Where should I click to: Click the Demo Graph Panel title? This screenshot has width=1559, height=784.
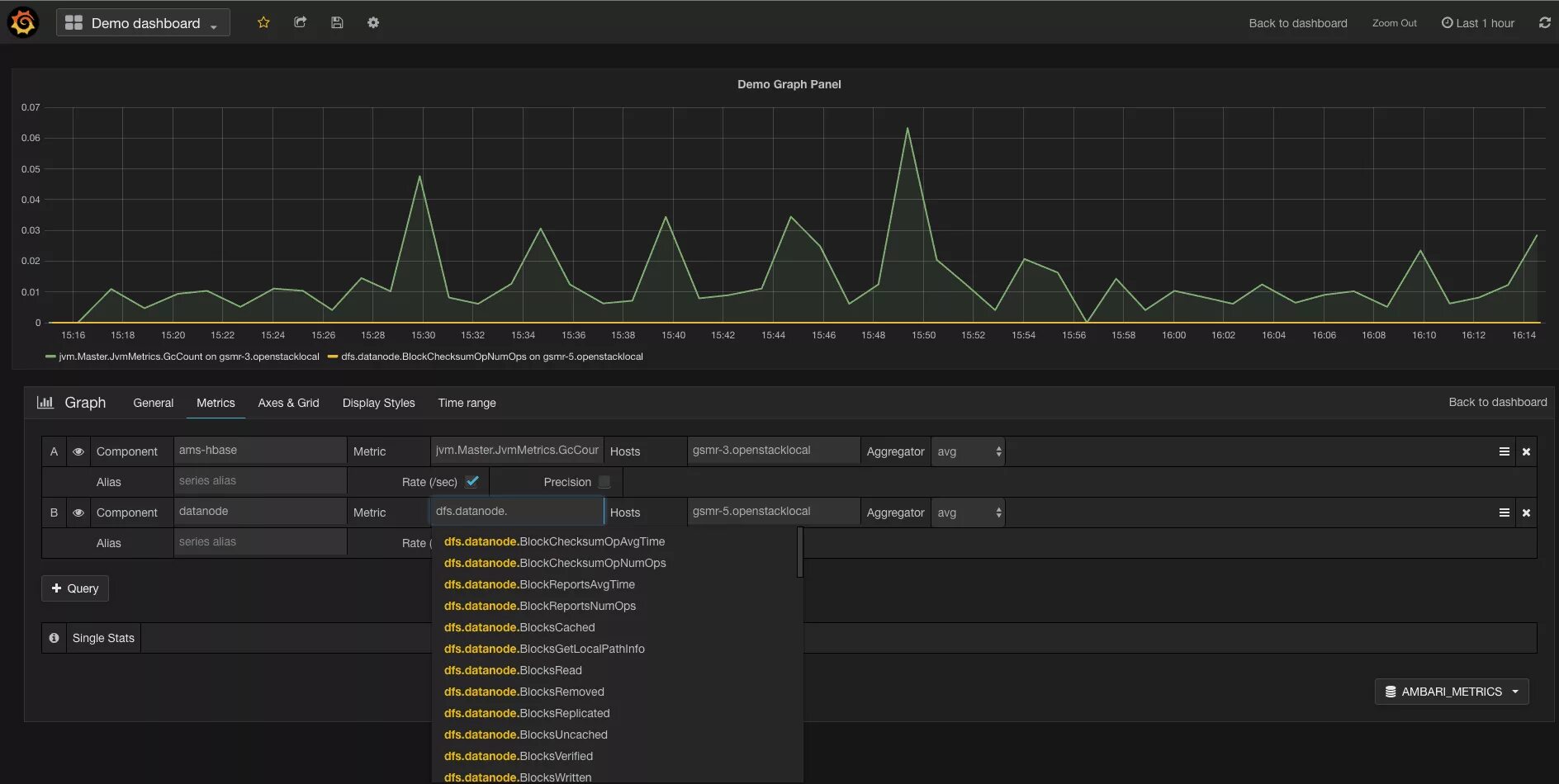coord(789,84)
